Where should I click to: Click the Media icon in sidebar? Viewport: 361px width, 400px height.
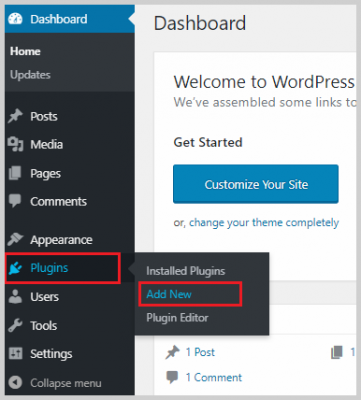pyautogui.click(x=15, y=144)
